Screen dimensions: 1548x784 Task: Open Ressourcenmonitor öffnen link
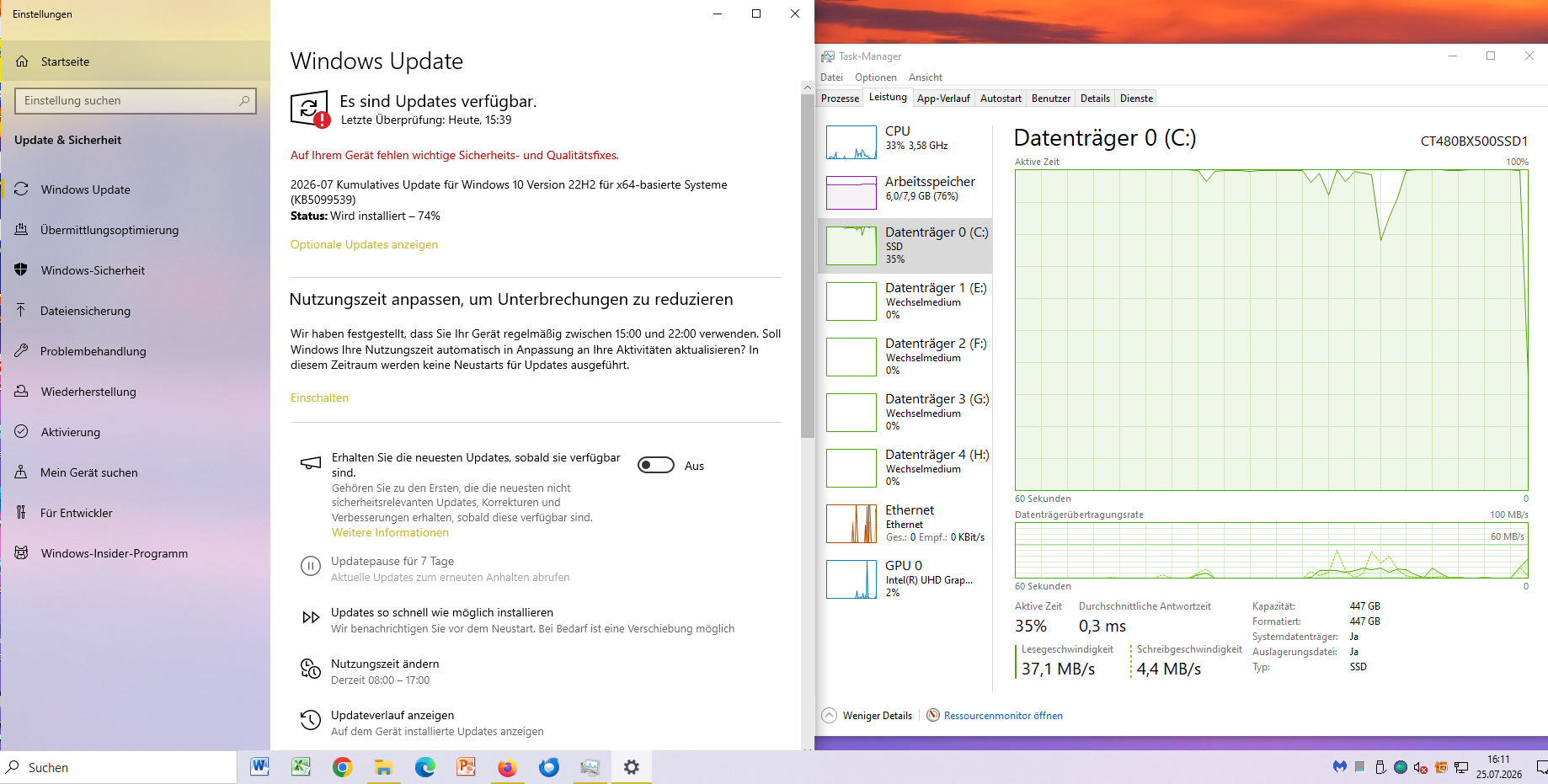pyautogui.click(x=1002, y=716)
